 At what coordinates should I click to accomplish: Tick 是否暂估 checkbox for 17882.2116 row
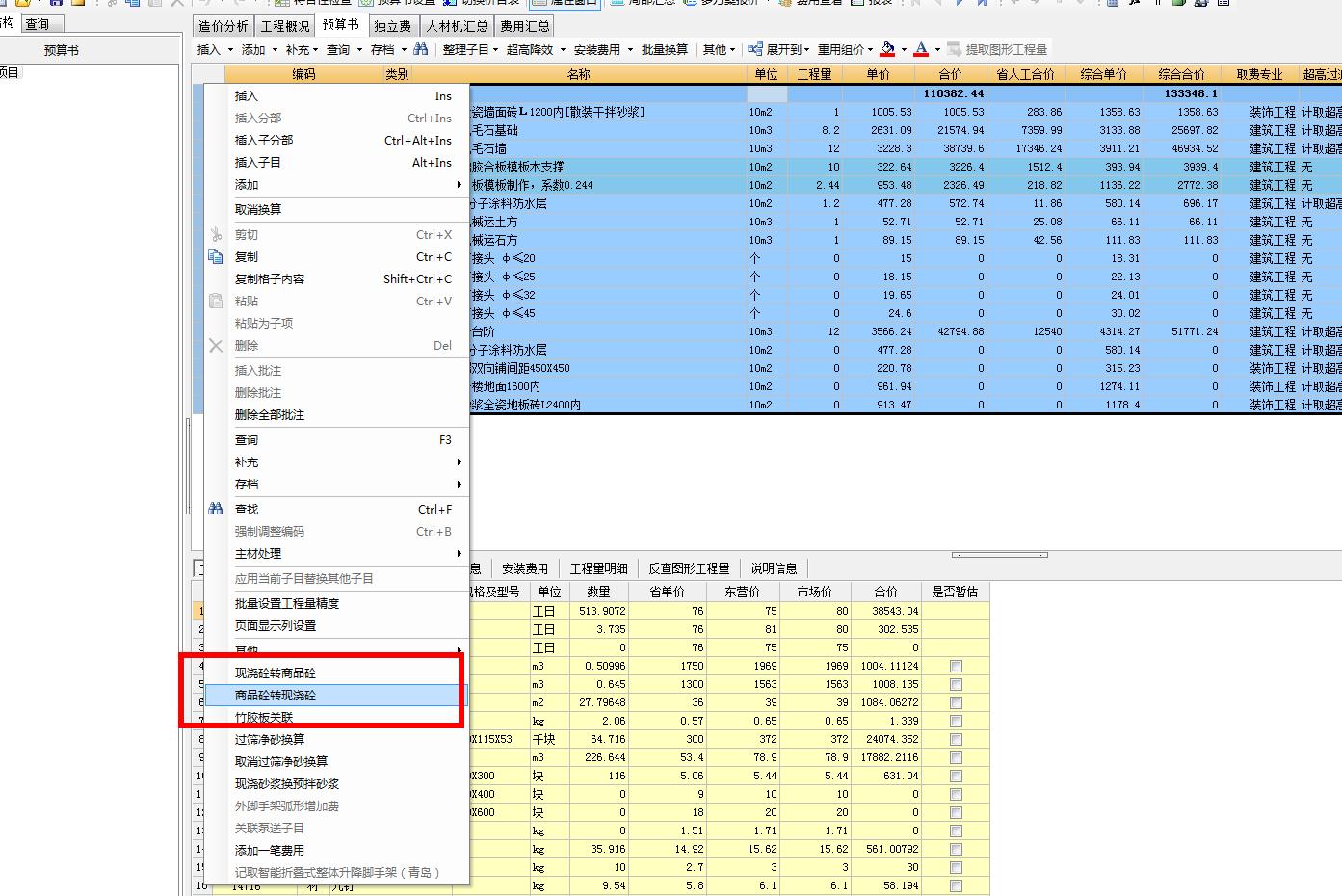(x=956, y=758)
